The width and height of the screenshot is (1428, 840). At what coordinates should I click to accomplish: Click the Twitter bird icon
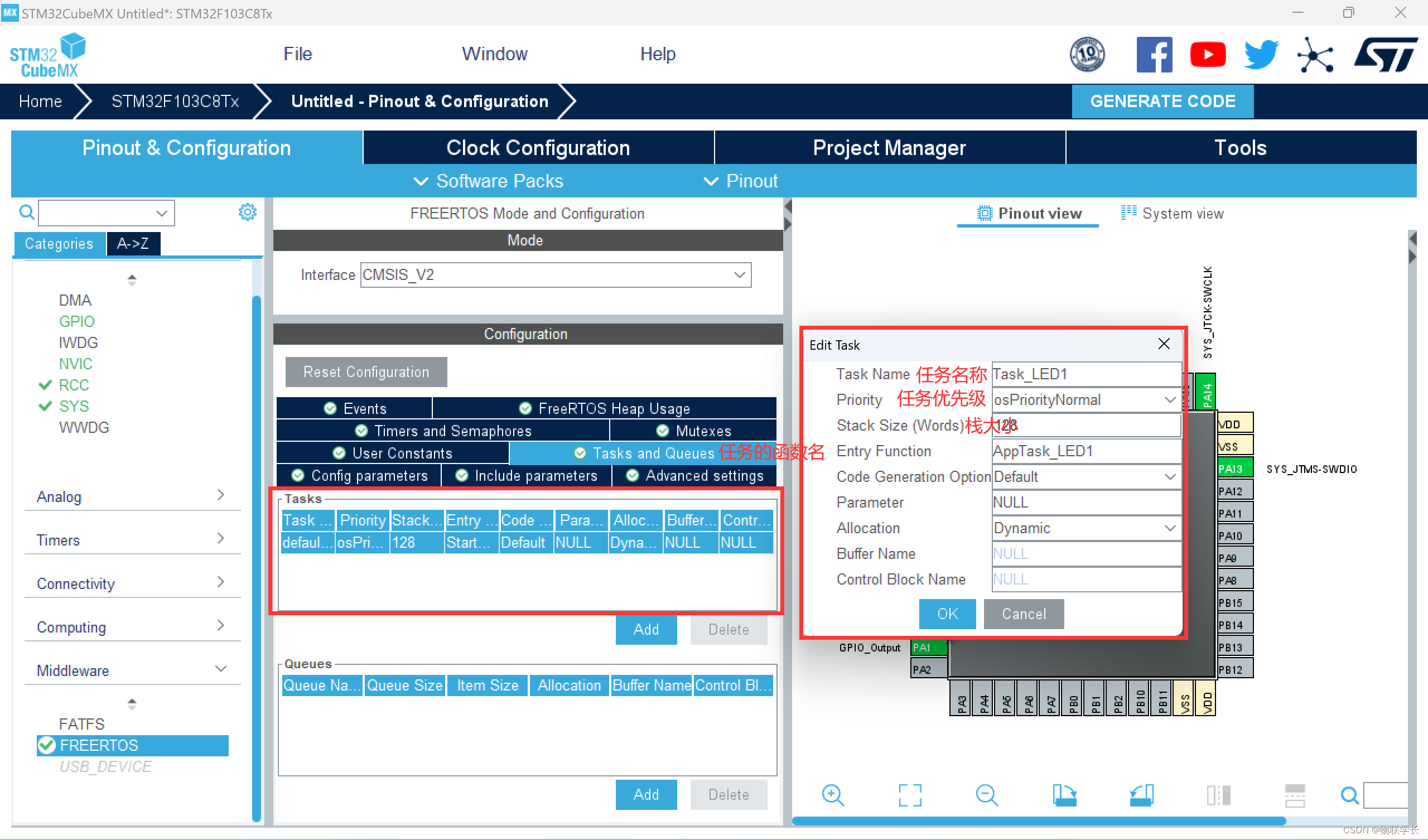coord(1261,55)
